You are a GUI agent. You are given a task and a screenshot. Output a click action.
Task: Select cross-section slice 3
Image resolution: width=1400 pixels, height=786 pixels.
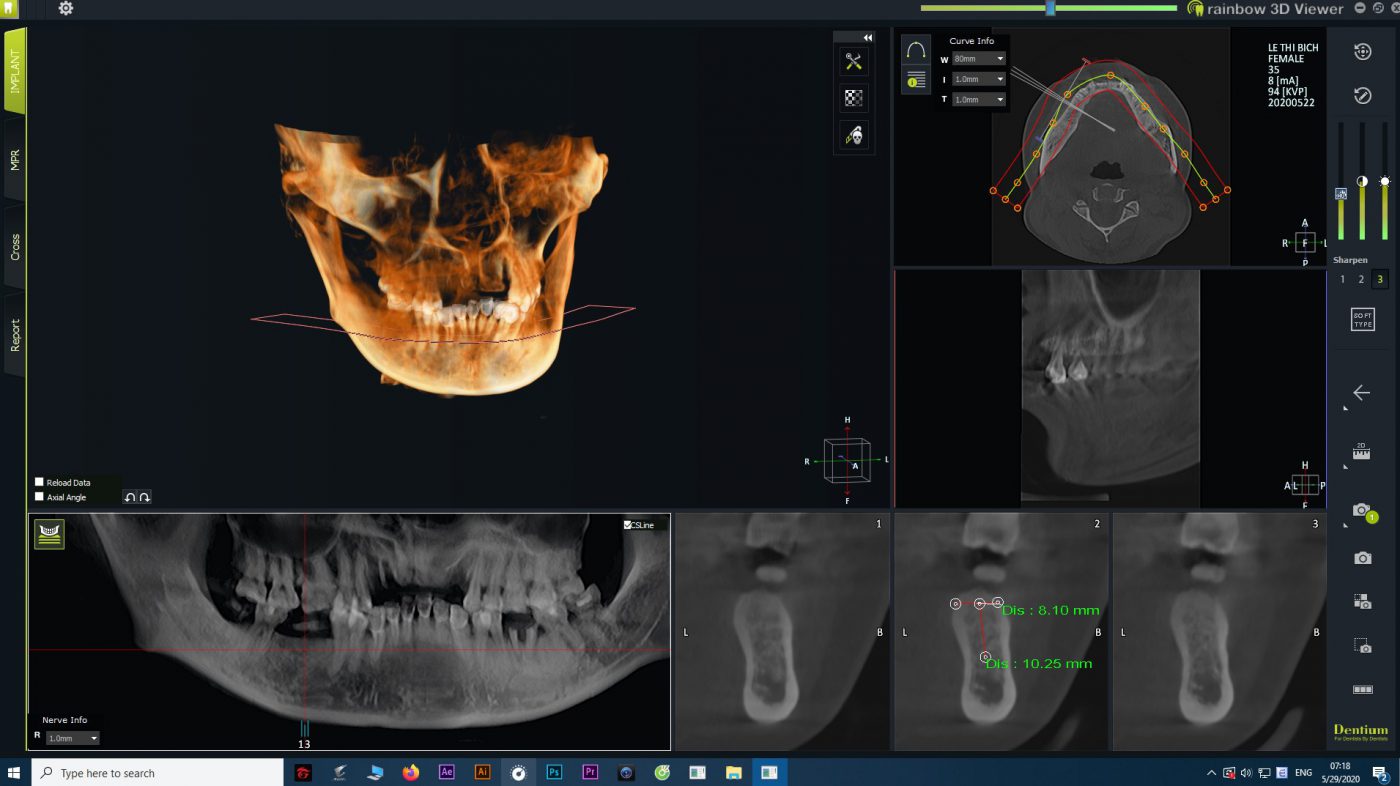pos(1219,632)
